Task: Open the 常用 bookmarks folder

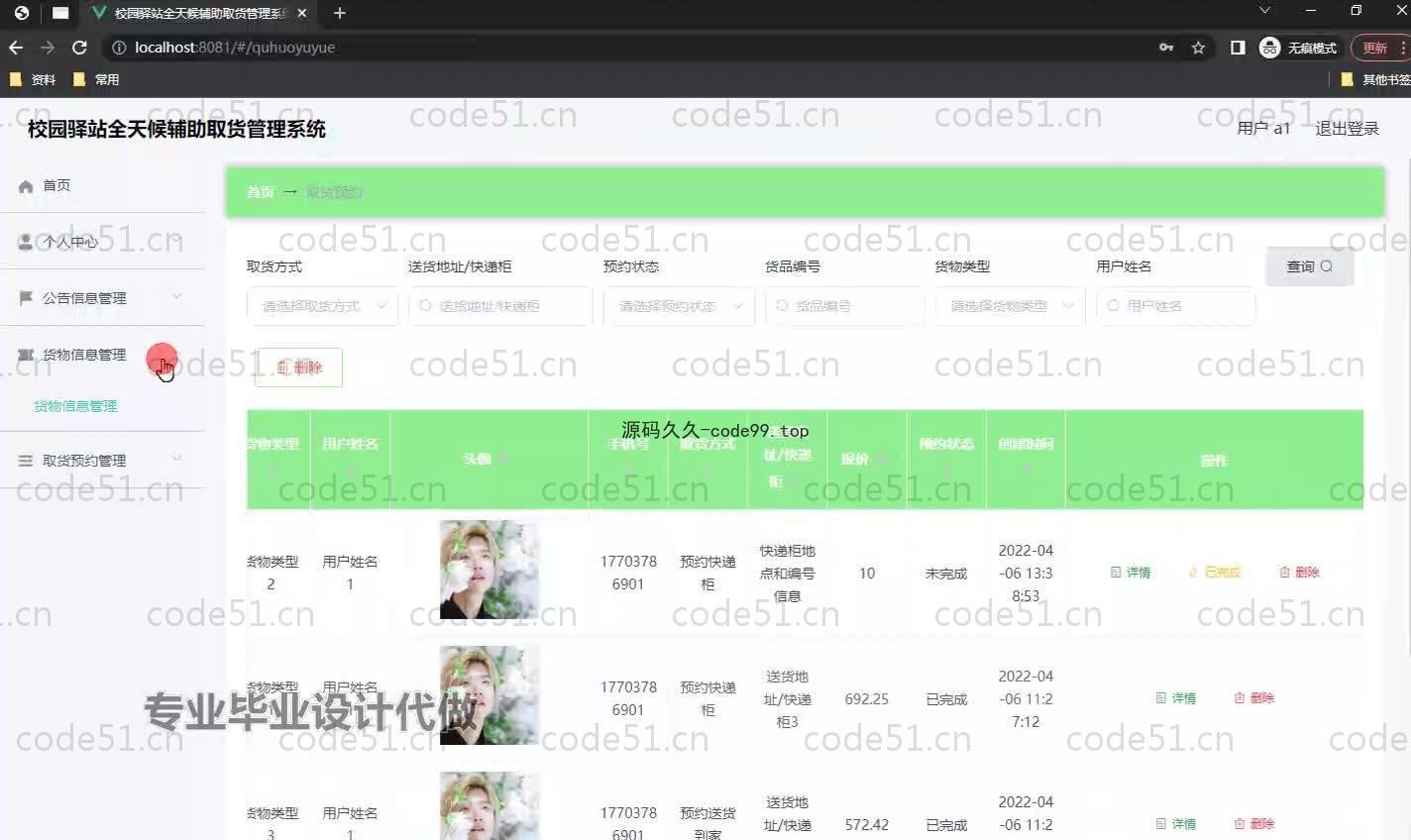Action: [x=96, y=79]
